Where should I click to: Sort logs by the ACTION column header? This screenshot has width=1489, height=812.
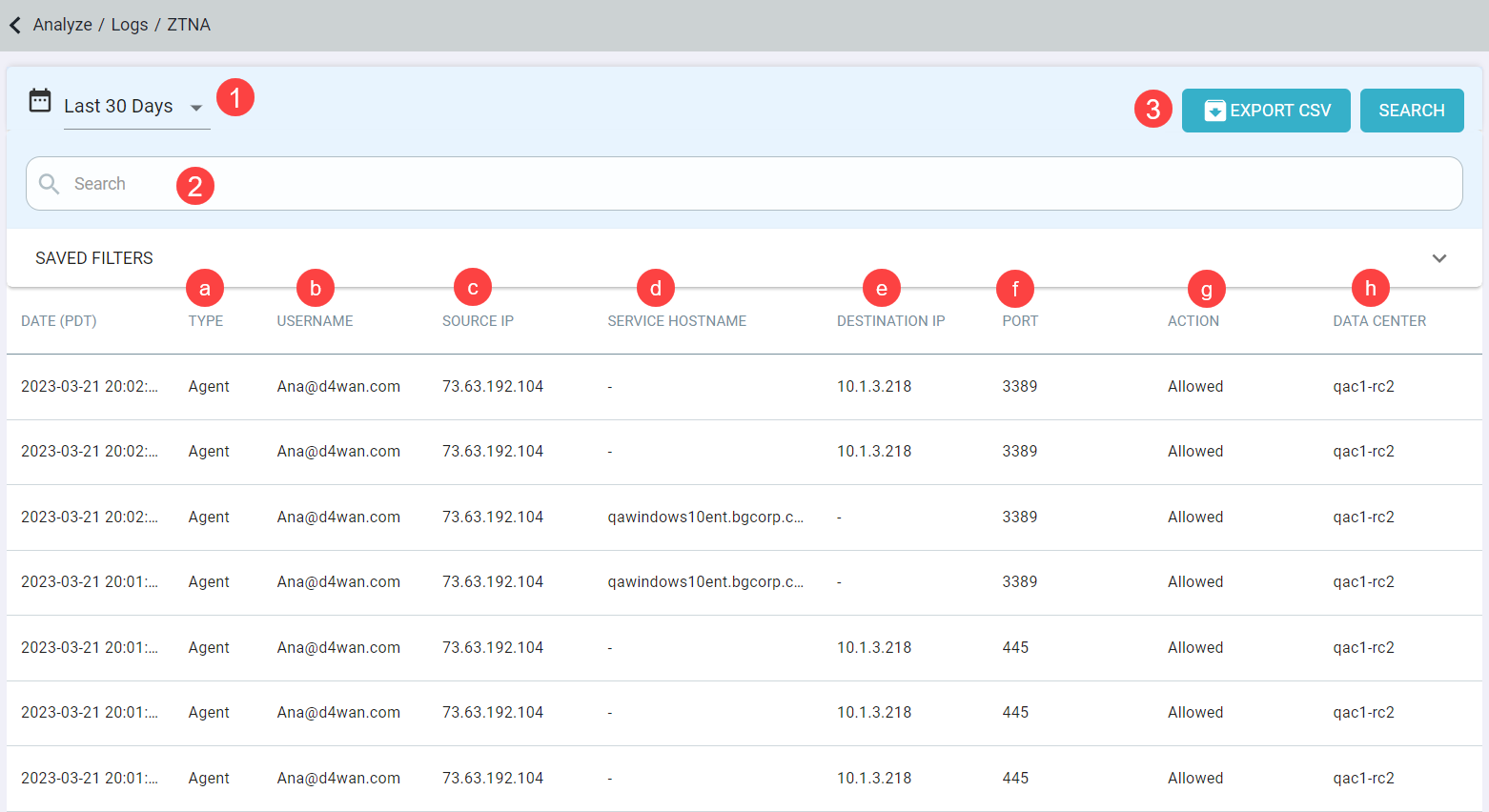coord(1194,321)
